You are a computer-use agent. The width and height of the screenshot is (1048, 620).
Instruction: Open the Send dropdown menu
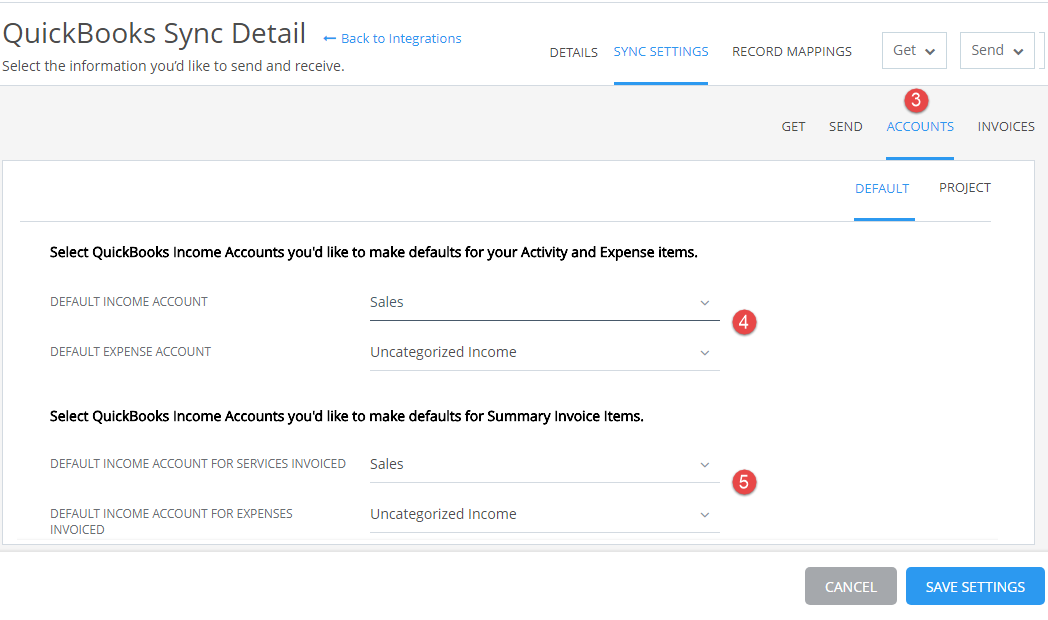point(996,49)
